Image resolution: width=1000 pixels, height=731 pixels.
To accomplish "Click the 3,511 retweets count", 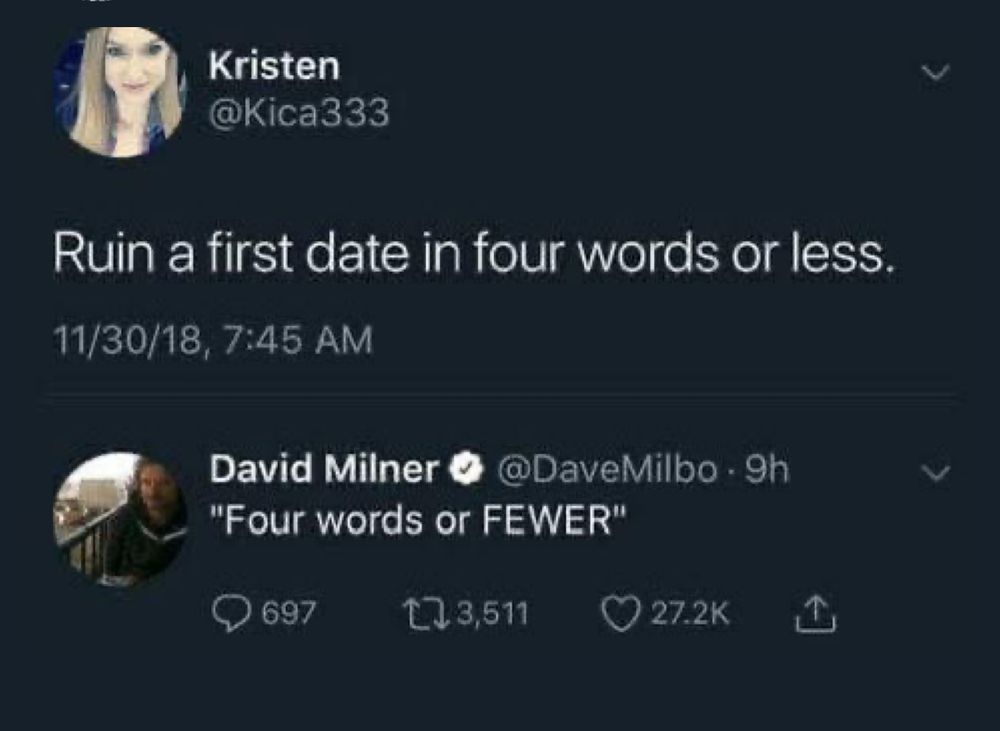I will coord(492,614).
